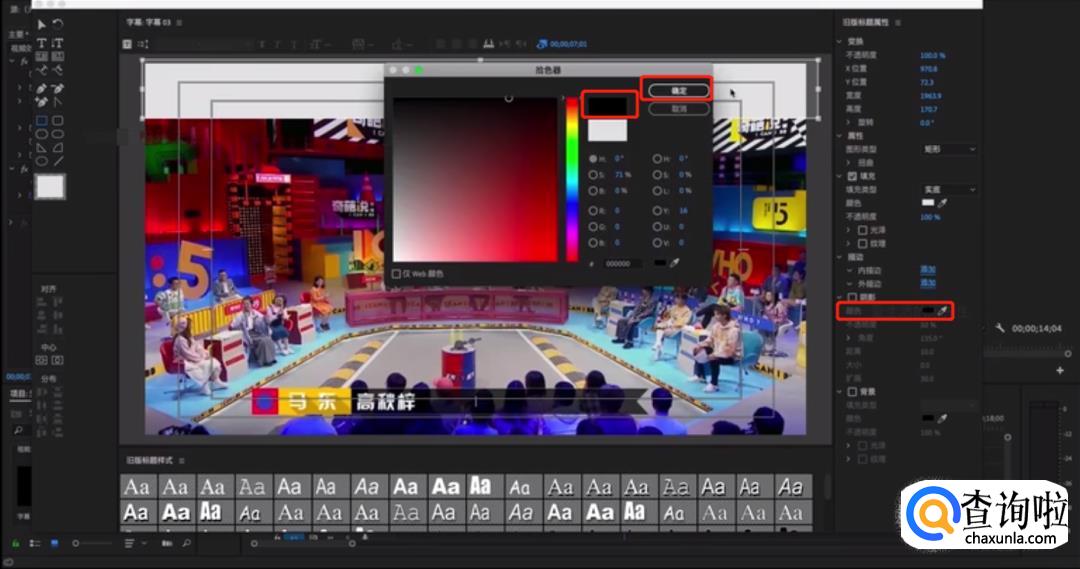Expand the rotation property
The image size is (1080, 569).
coord(849,122)
